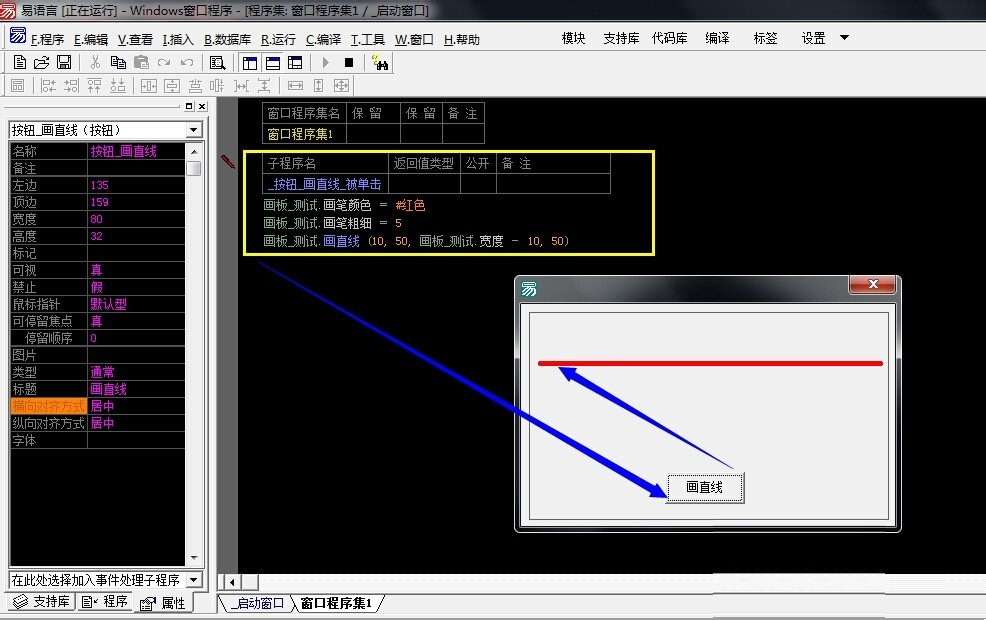Open the event handler subroutine dropdown
Screen dimensions: 986x620
point(194,580)
